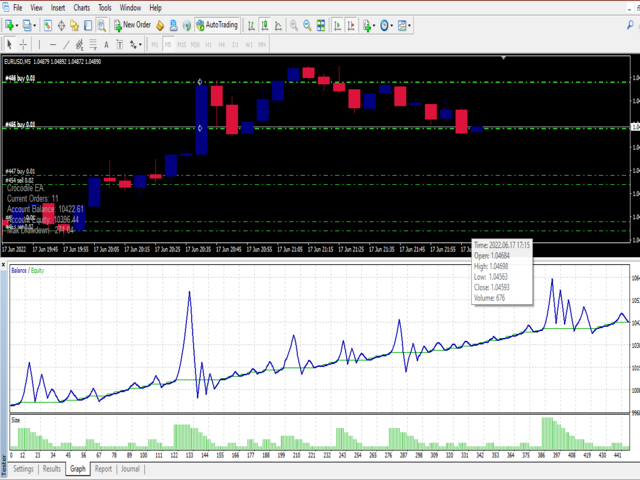Toggle the Terminal window icon
The height and width of the screenshot is (480, 640).
click(88, 26)
